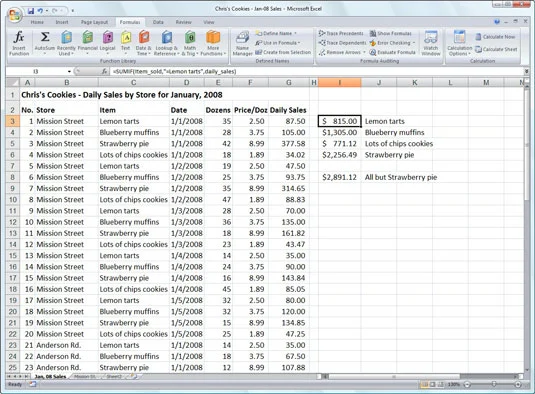
Task: Open Calculation Options
Action: point(460,43)
